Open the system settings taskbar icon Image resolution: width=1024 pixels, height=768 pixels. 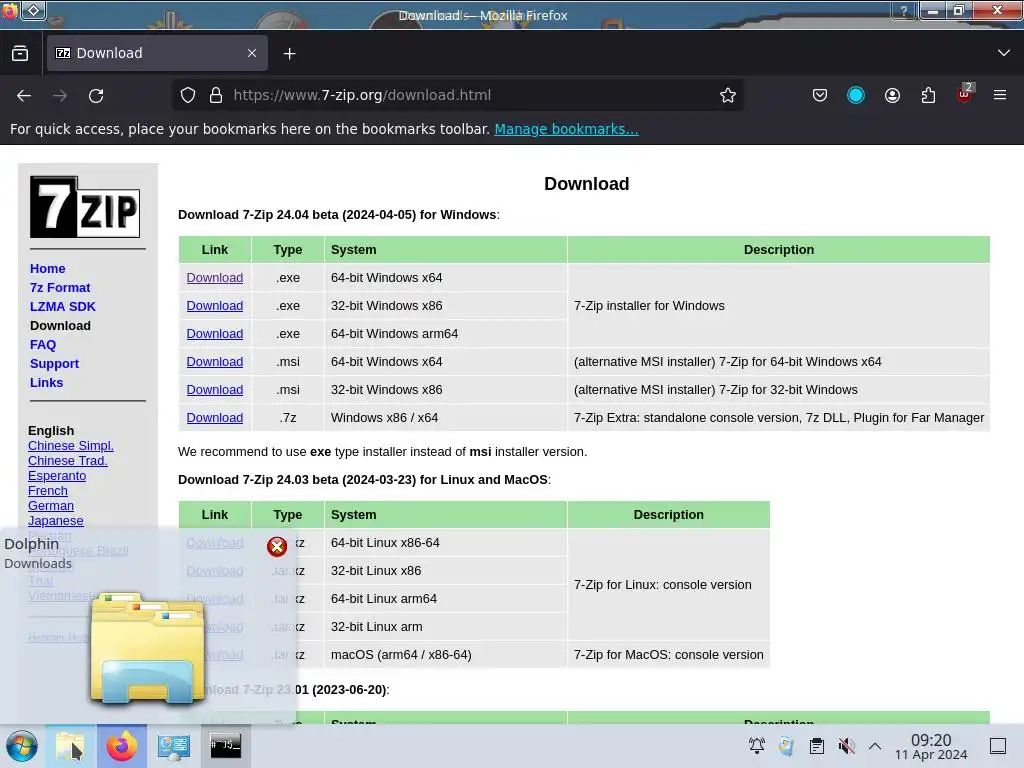click(174, 746)
